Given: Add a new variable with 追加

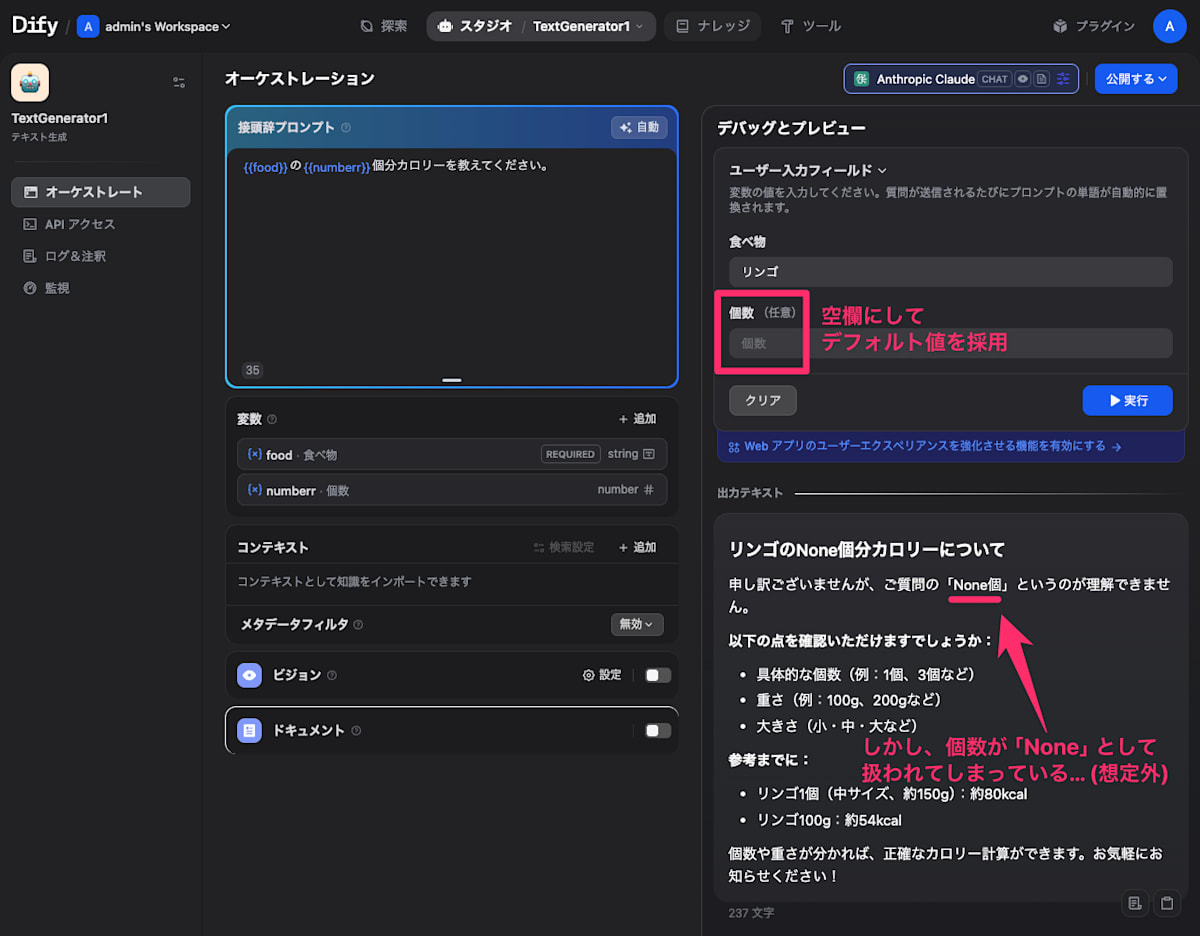Looking at the screenshot, I should pyautogui.click(x=637, y=419).
